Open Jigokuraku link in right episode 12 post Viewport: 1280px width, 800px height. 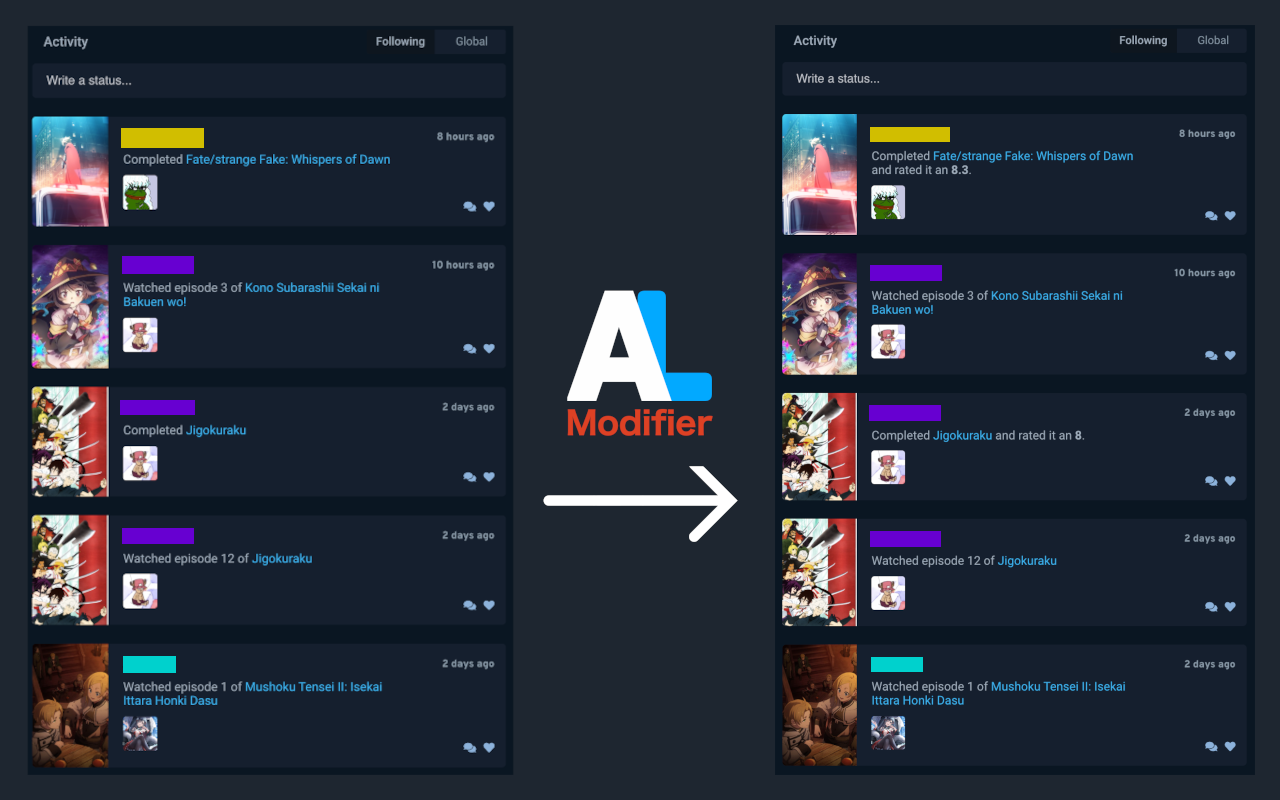[x=1027, y=561]
